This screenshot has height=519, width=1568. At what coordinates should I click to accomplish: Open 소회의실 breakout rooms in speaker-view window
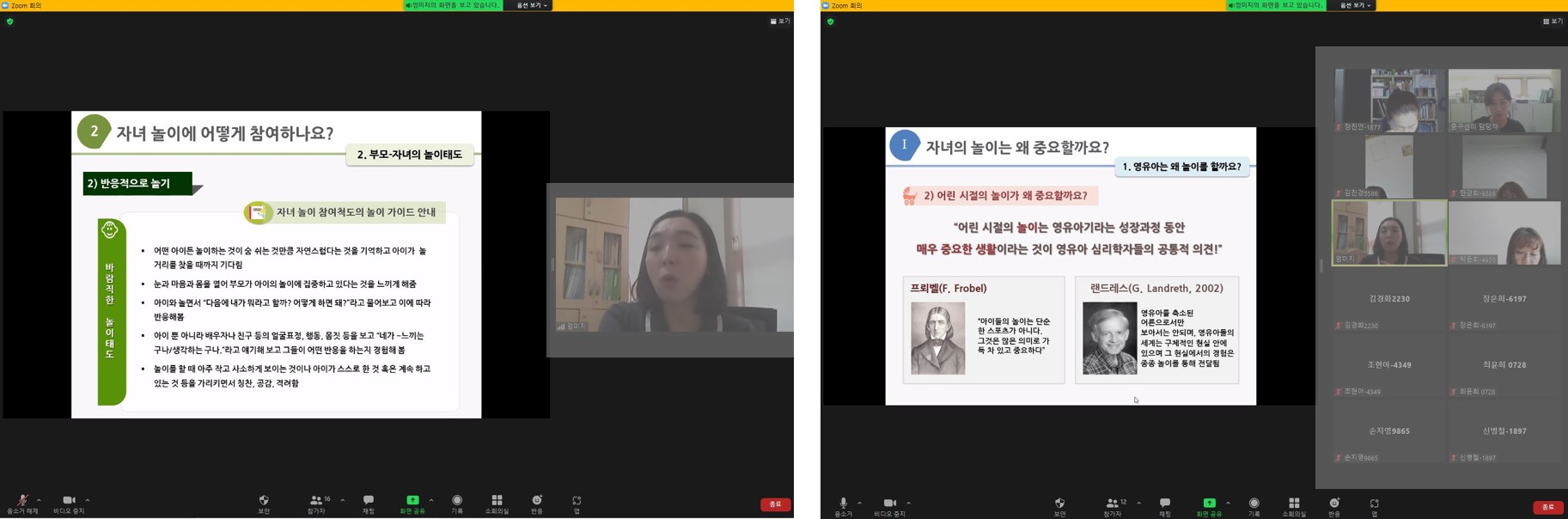click(497, 501)
